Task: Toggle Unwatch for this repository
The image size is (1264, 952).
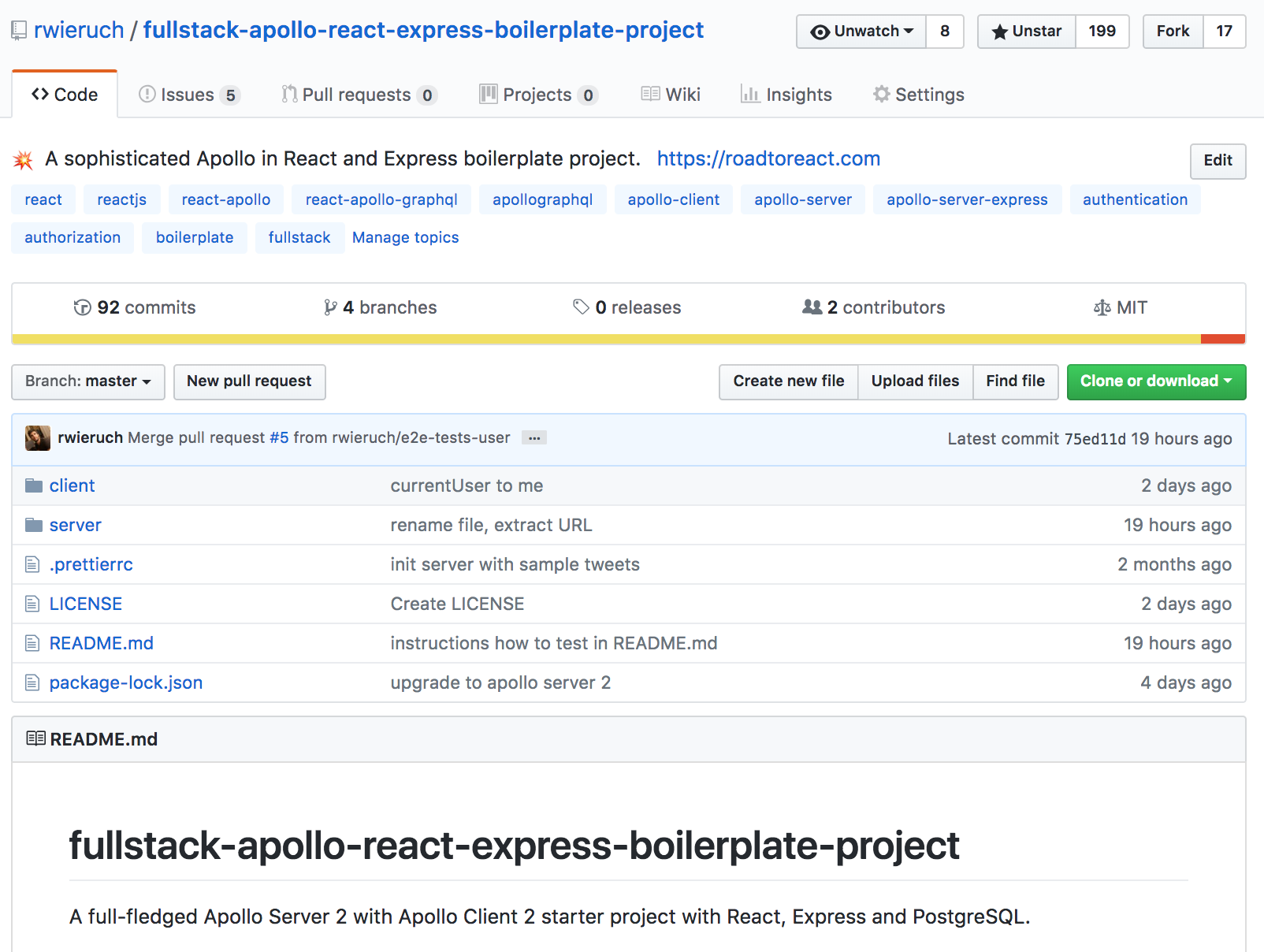Action: [x=861, y=32]
